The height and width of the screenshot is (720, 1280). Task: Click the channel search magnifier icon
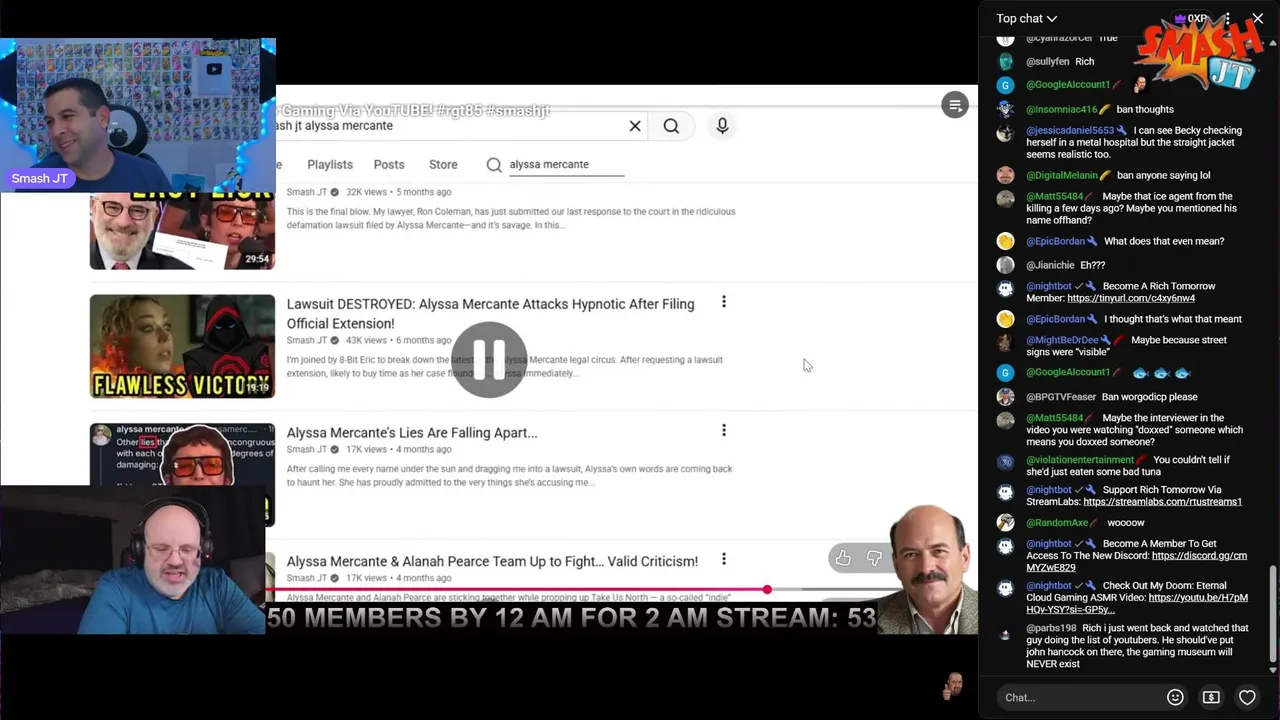coord(494,165)
